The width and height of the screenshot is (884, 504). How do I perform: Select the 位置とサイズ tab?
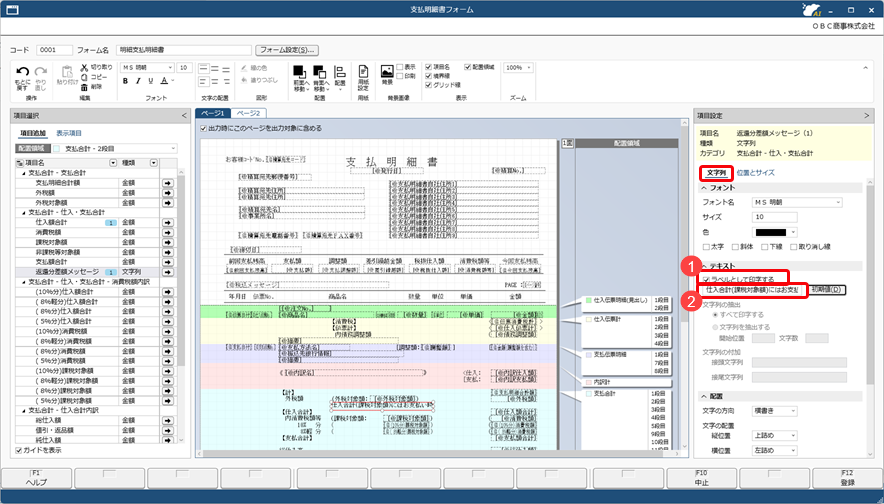click(x=755, y=173)
